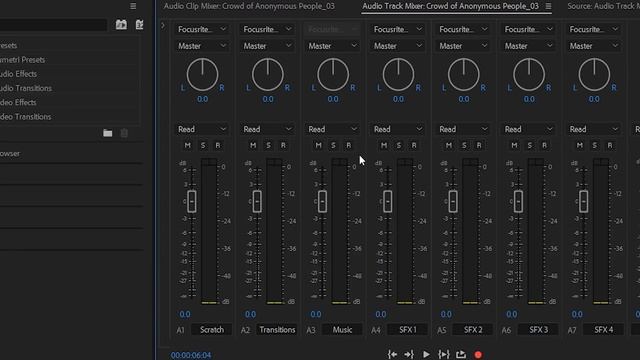Toggle accelerated effects filter icon

click(121, 24)
